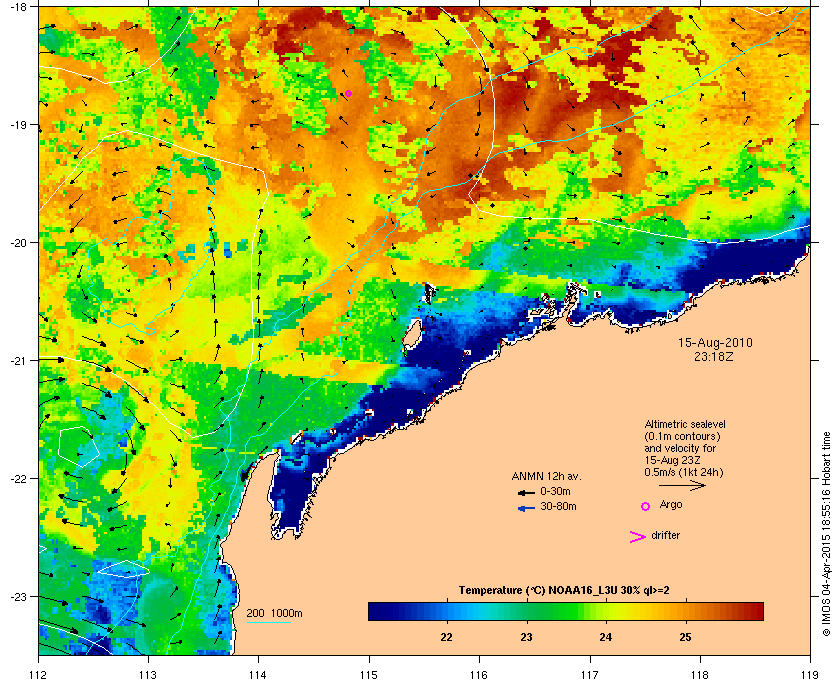Click the 'drifter' legend label
Viewport: 840px width, 680px height.
tap(665, 535)
